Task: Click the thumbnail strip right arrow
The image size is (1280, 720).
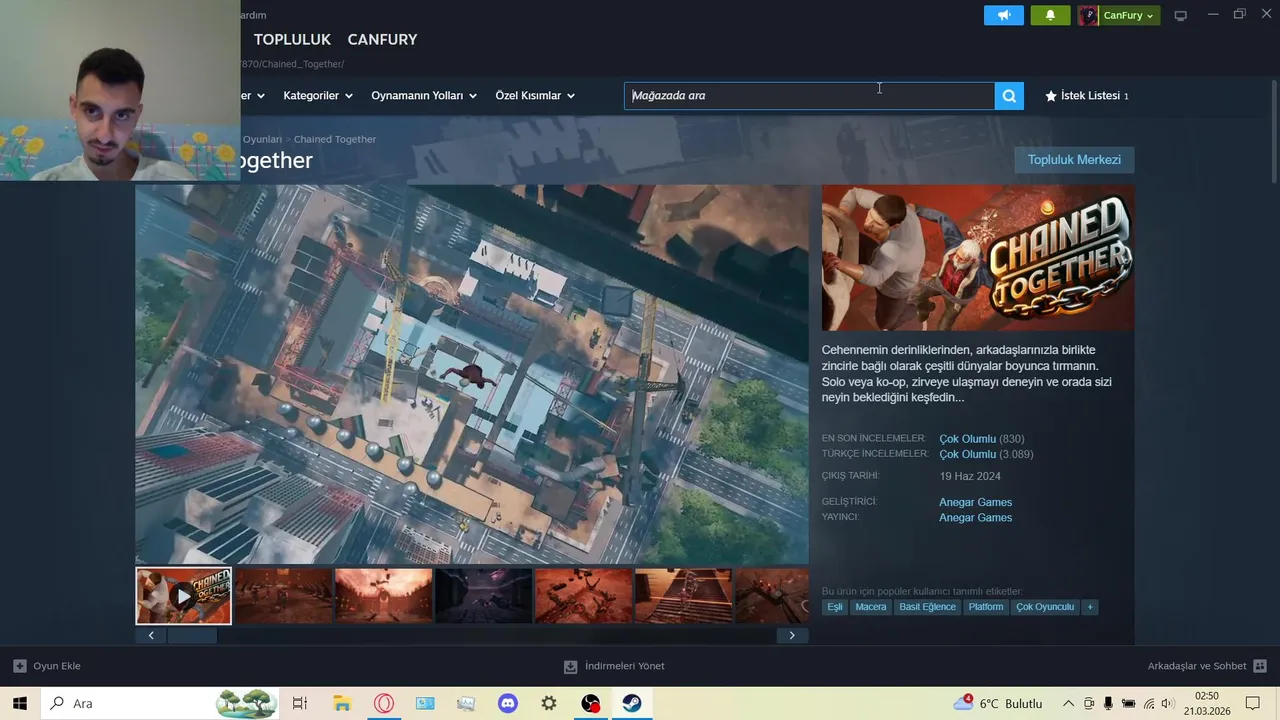Action: [792, 635]
